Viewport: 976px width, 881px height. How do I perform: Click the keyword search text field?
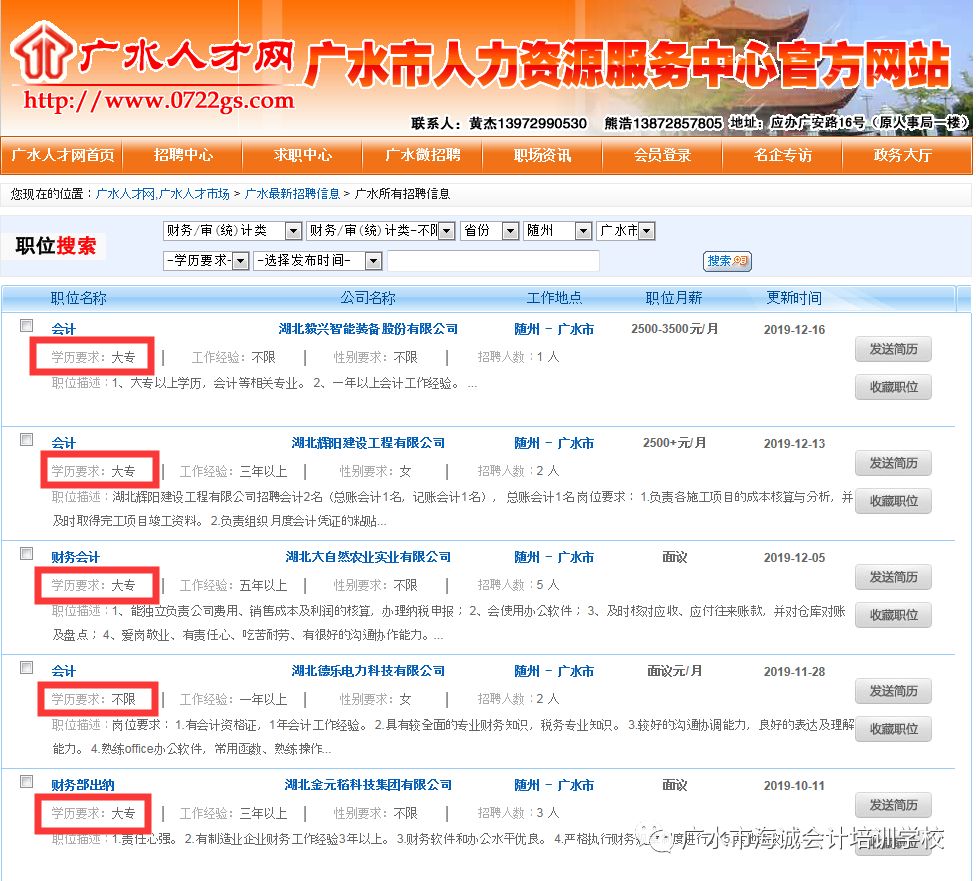(493, 261)
